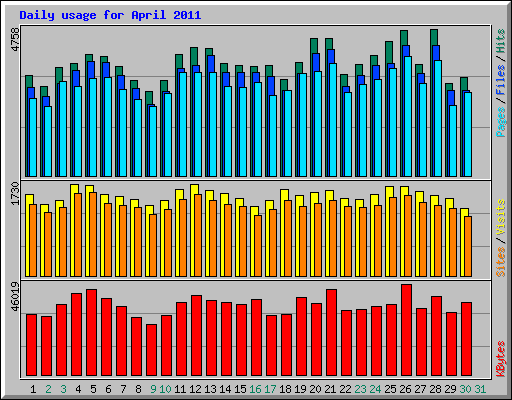
Task: Click the cyan pages bar for day 2
Action: point(48,141)
